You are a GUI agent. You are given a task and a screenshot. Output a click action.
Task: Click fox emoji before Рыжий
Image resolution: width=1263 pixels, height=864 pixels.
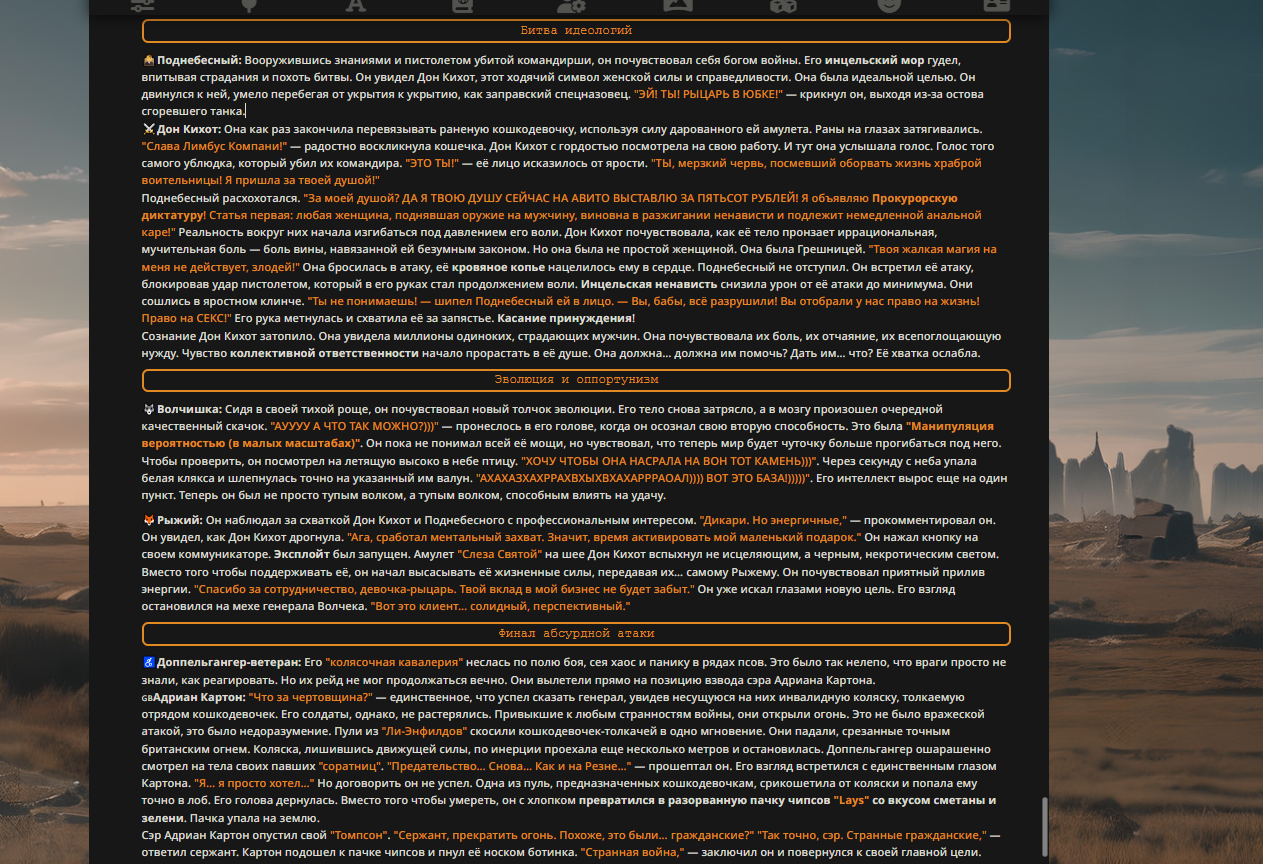tap(149, 520)
